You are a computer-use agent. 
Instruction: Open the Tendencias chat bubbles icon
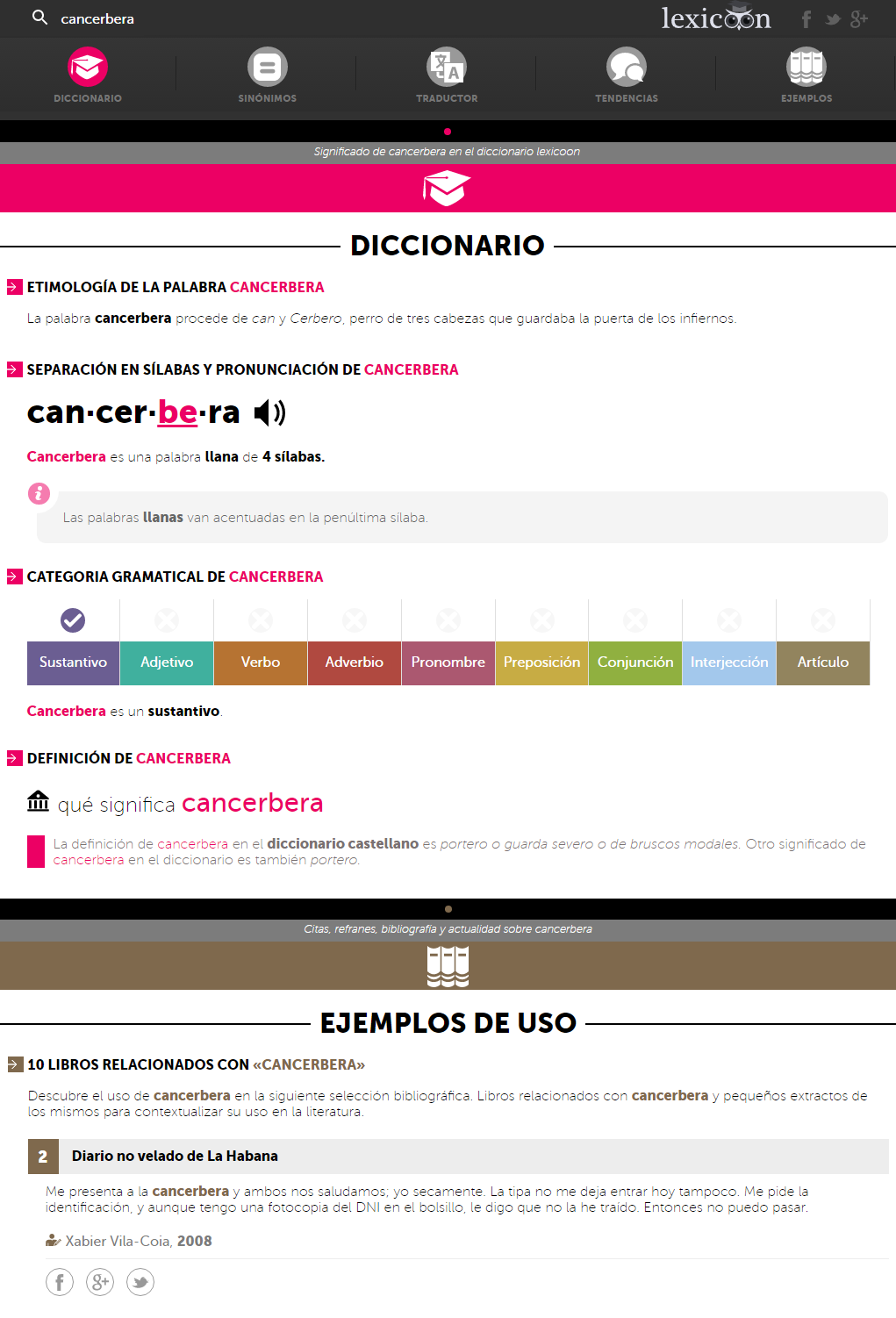tap(627, 67)
